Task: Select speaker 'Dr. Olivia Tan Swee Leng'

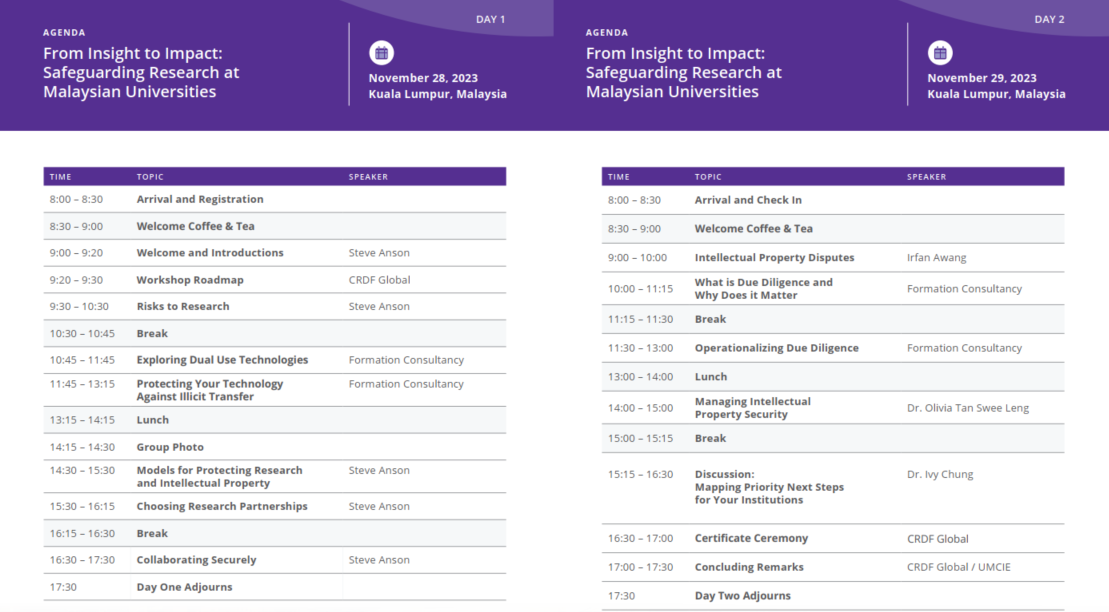Action: point(968,408)
